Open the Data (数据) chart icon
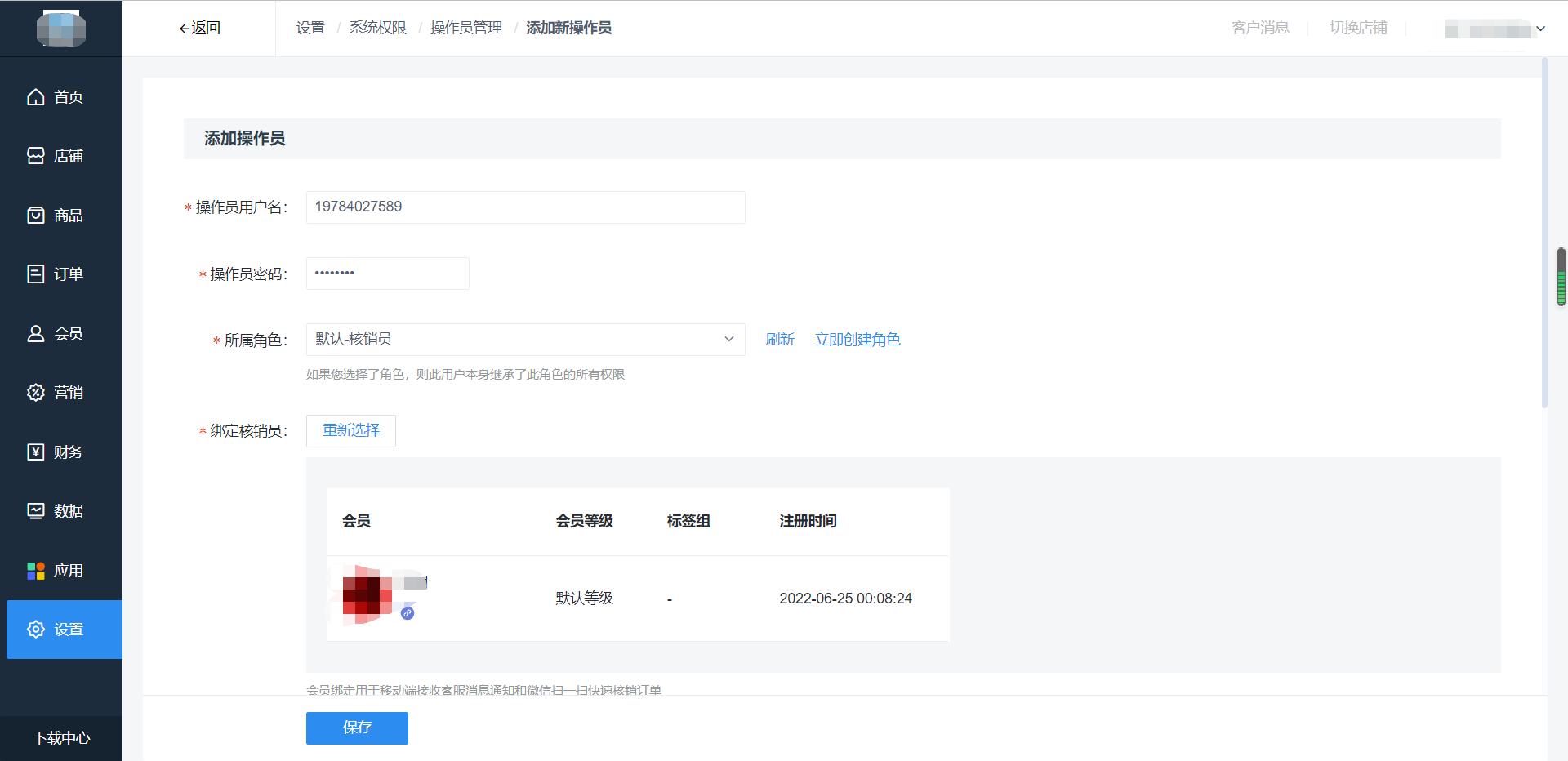The image size is (1568, 761). pos(36,511)
